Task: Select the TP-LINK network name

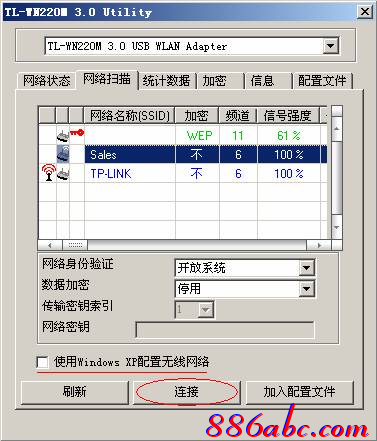Action: click(111, 174)
